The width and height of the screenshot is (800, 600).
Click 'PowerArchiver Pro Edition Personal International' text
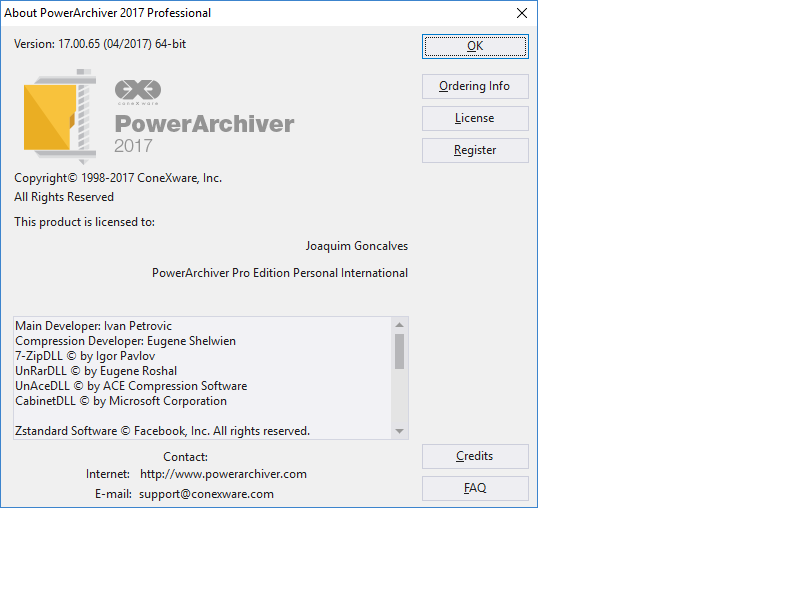coord(280,273)
